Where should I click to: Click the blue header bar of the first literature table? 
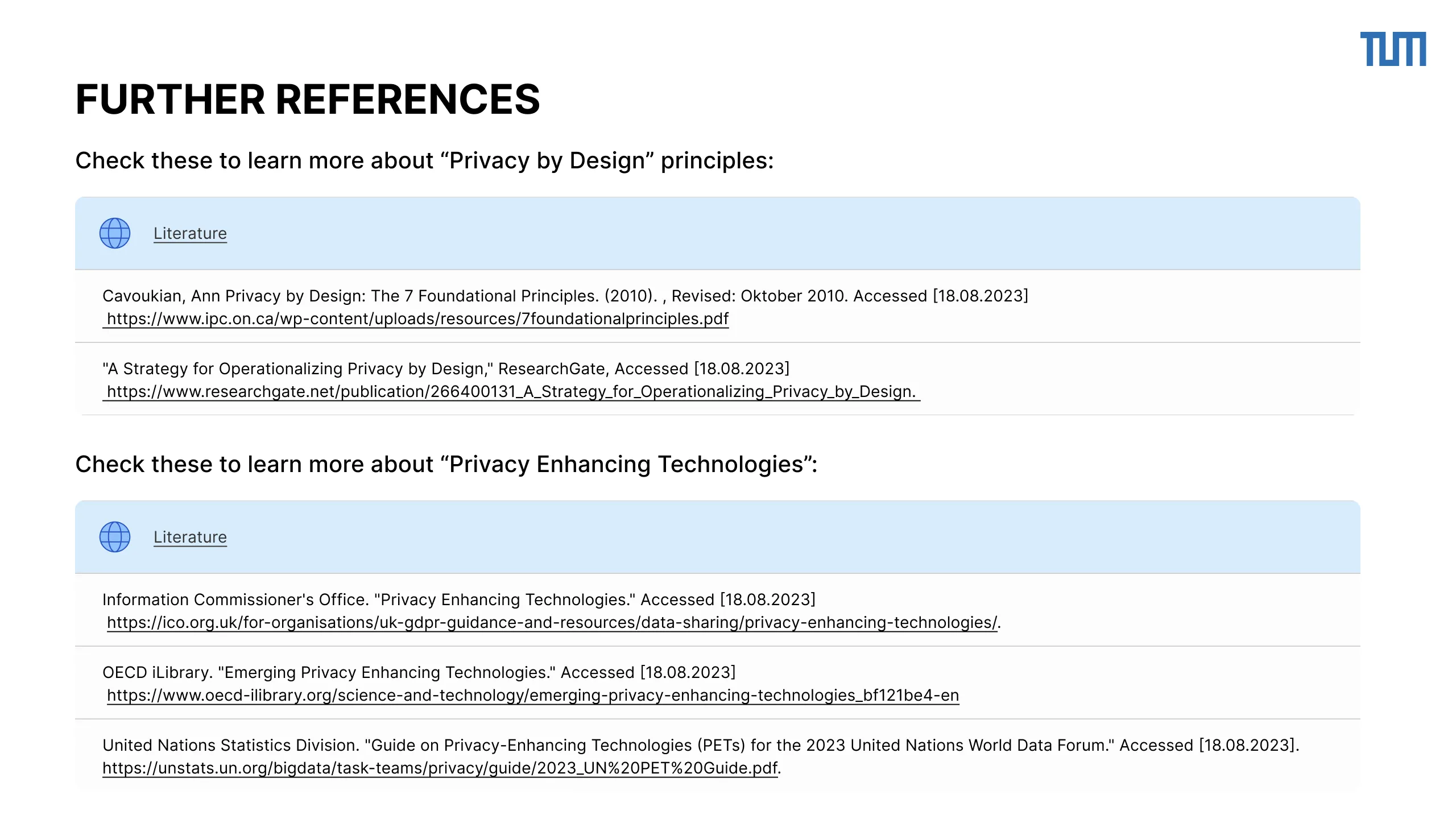[x=718, y=233]
